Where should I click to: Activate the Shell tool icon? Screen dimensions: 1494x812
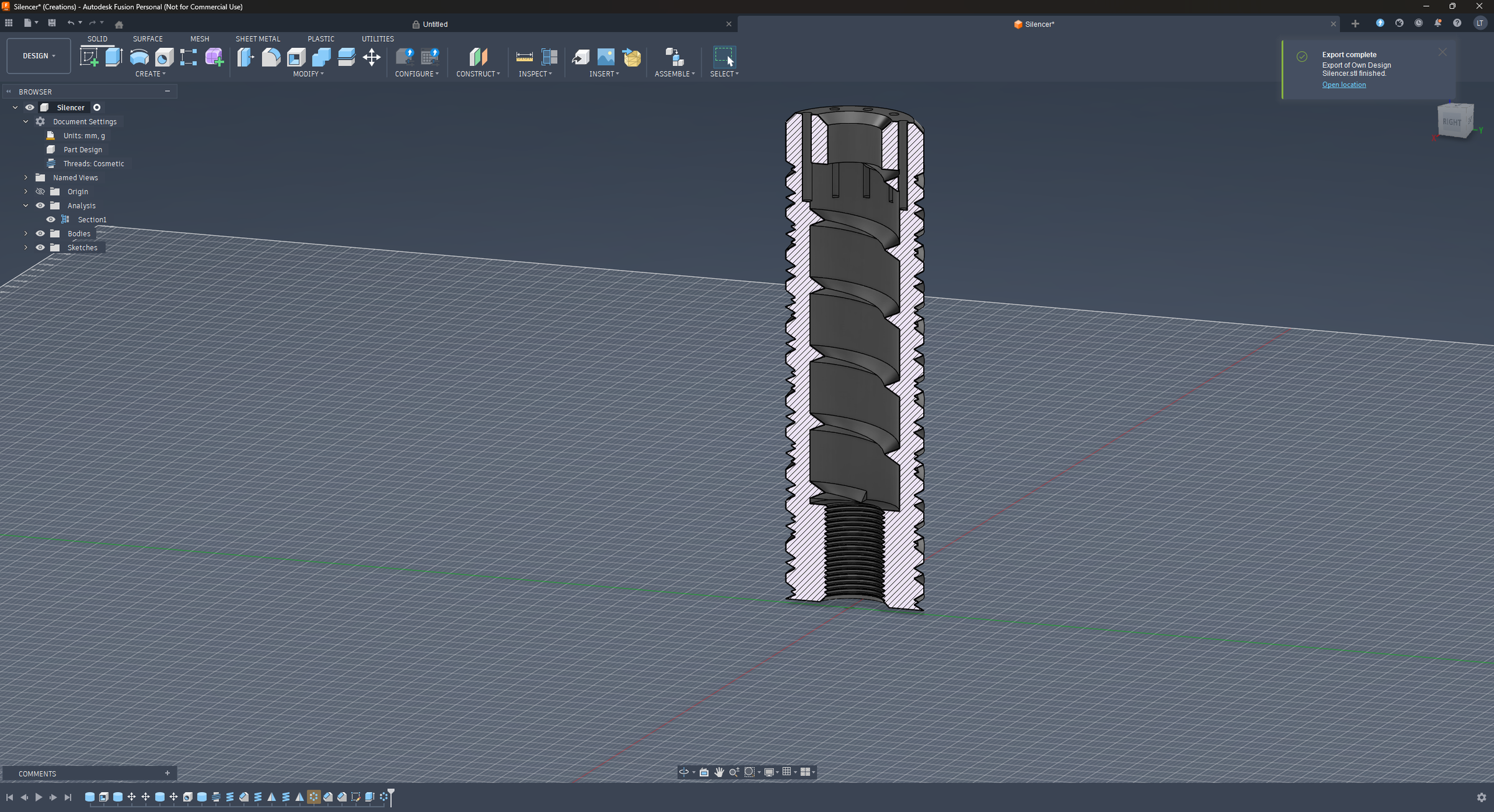pos(296,57)
